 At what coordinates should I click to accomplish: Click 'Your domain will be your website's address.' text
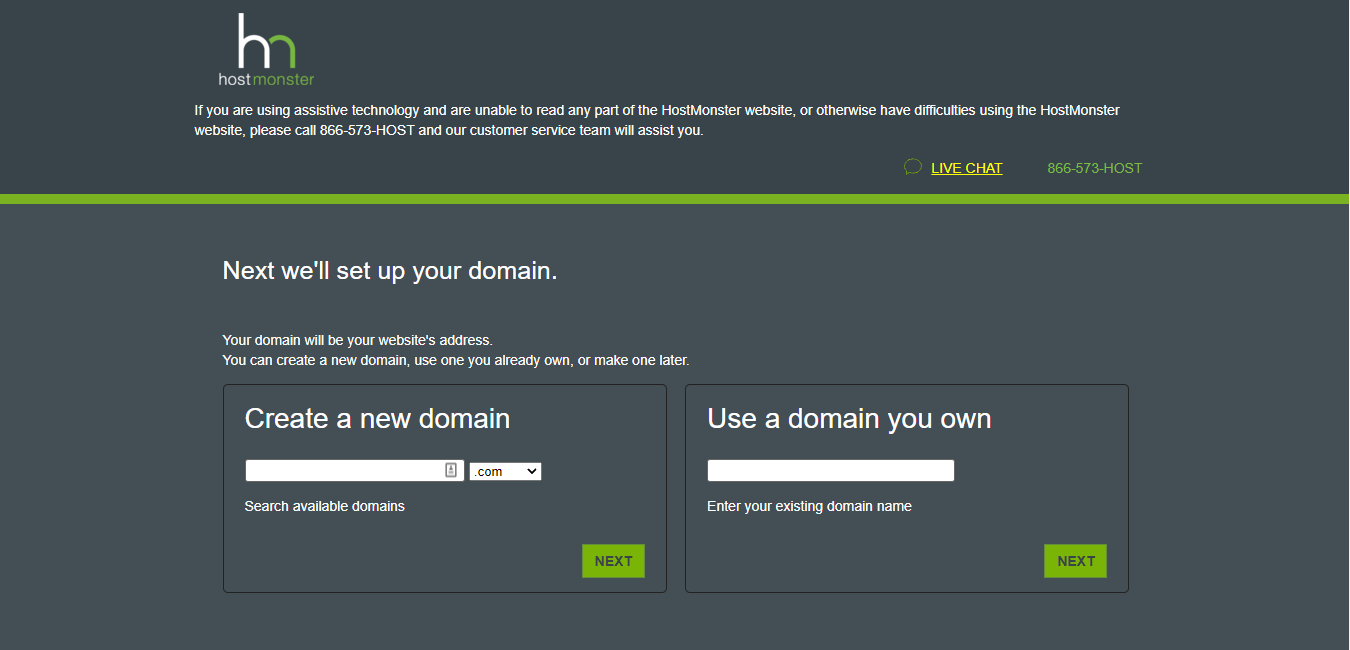[357, 340]
